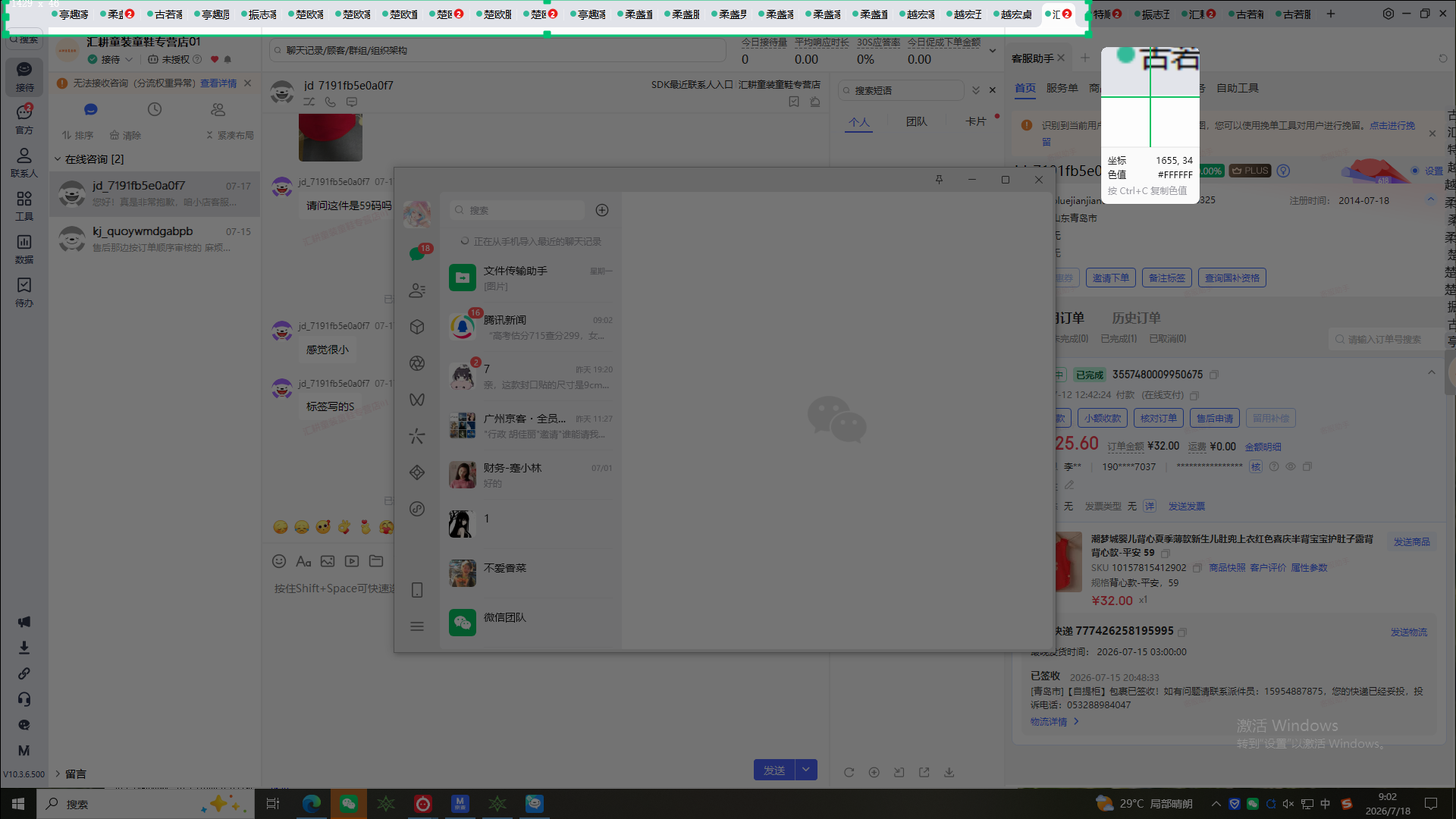Open WeChat favorites cube icon
Image resolution: width=1456 pixels, height=819 pixels.
coord(417,327)
